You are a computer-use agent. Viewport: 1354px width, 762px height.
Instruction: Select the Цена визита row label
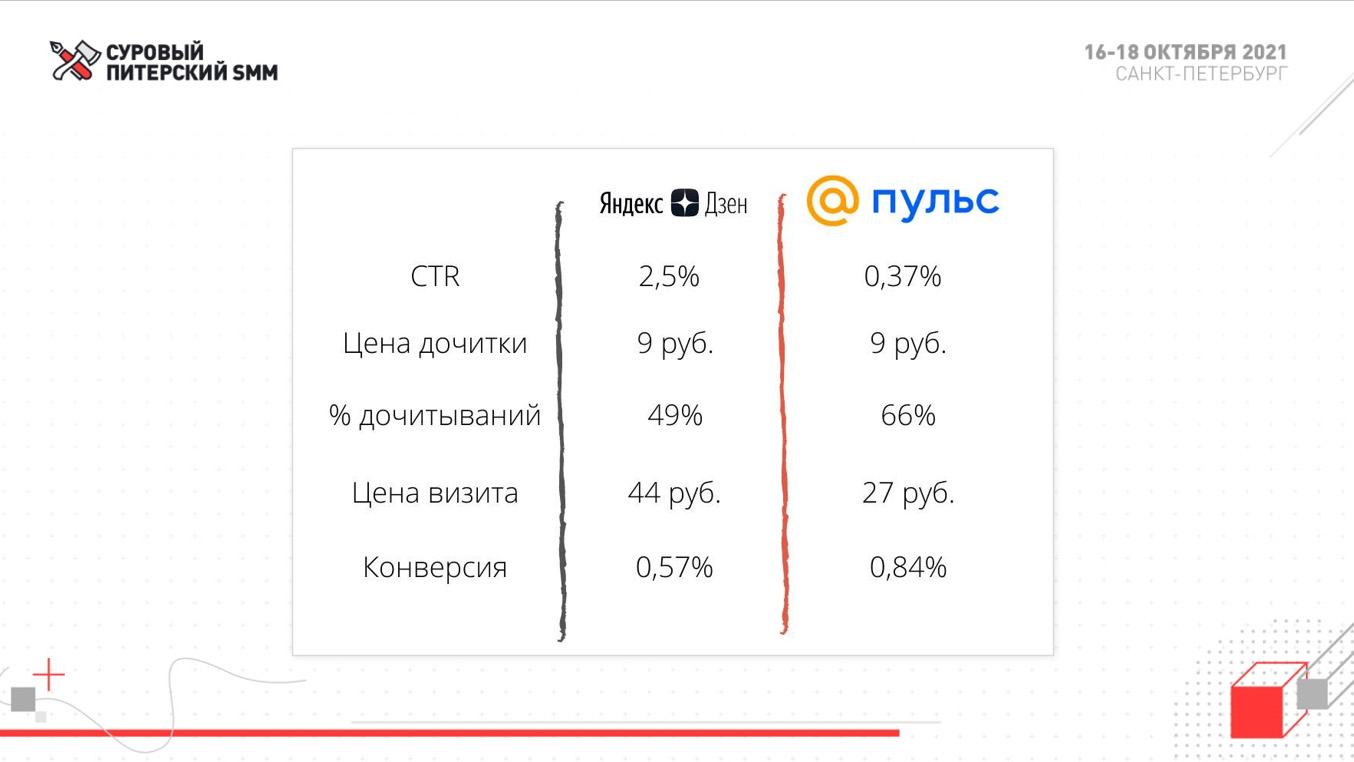pyautogui.click(x=435, y=493)
